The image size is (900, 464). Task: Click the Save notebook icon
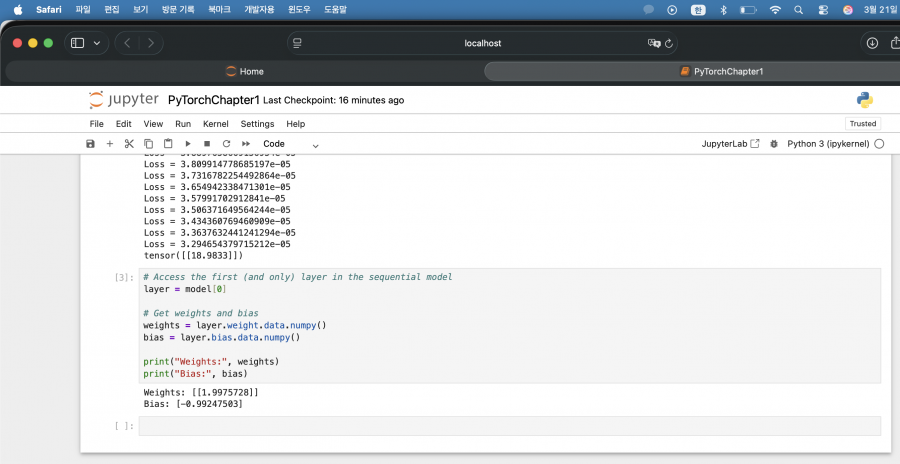[90, 144]
